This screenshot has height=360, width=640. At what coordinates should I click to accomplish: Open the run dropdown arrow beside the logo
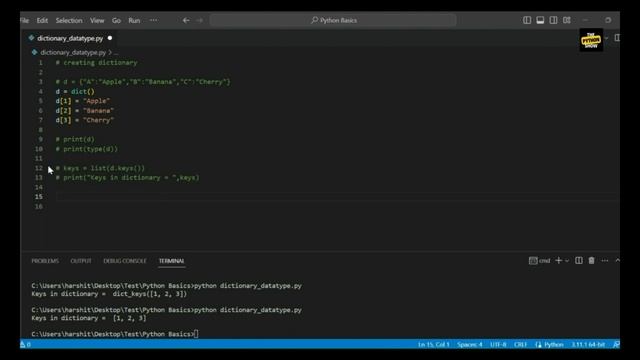coord(607,38)
